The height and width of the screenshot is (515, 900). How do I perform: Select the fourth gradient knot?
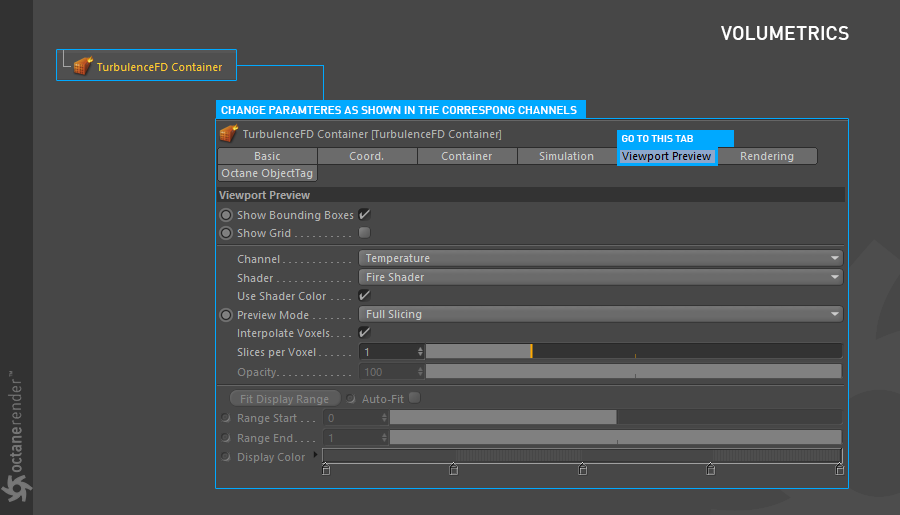click(x=711, y=469)
